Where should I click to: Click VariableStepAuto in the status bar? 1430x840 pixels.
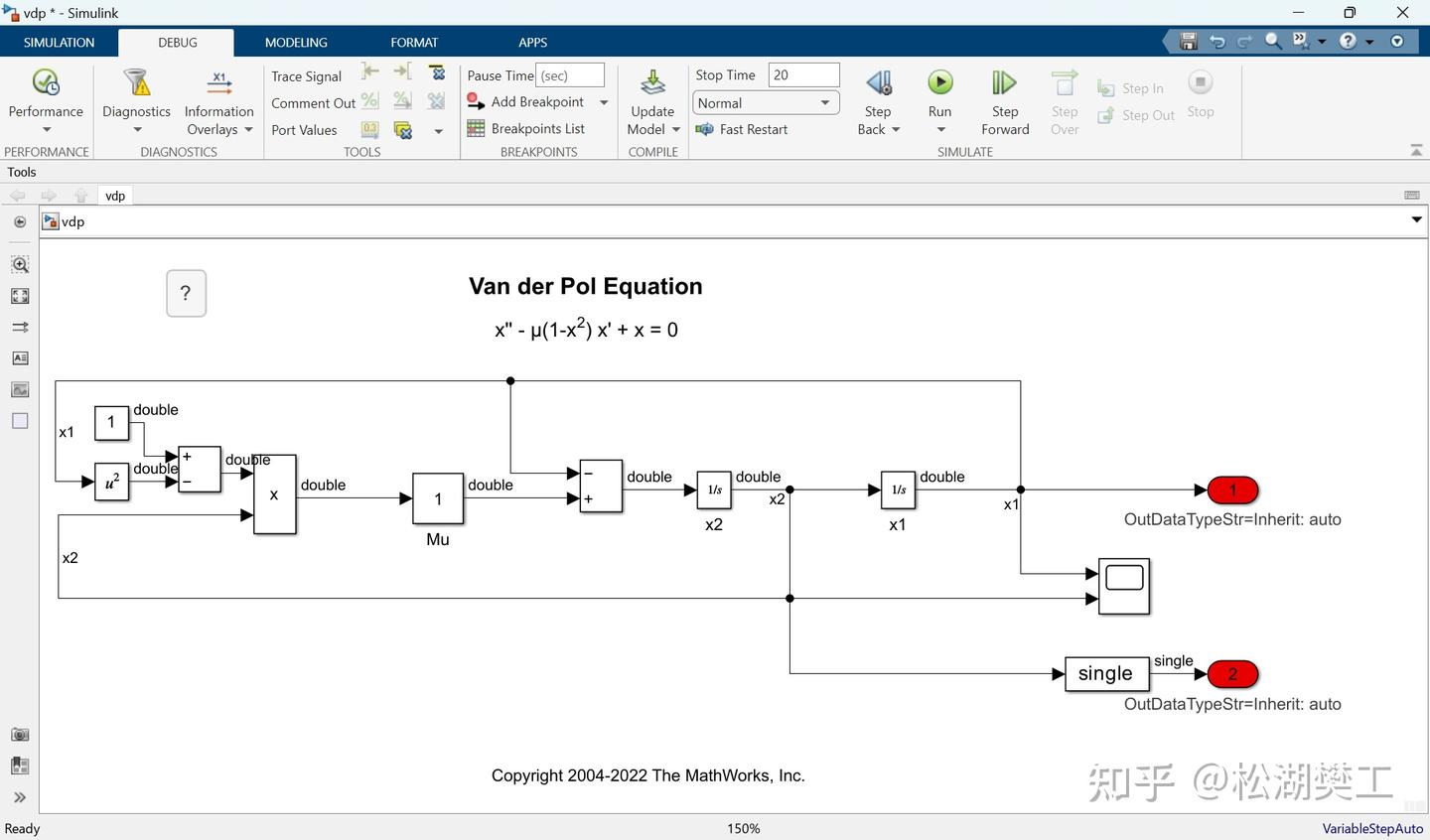1372,828
